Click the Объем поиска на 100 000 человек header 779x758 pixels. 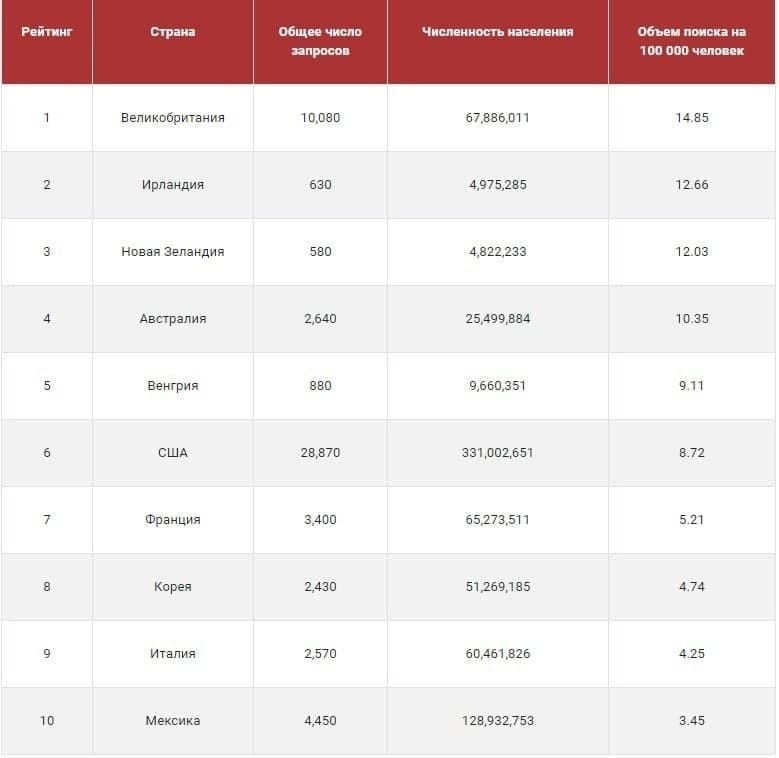coord(692,41)
